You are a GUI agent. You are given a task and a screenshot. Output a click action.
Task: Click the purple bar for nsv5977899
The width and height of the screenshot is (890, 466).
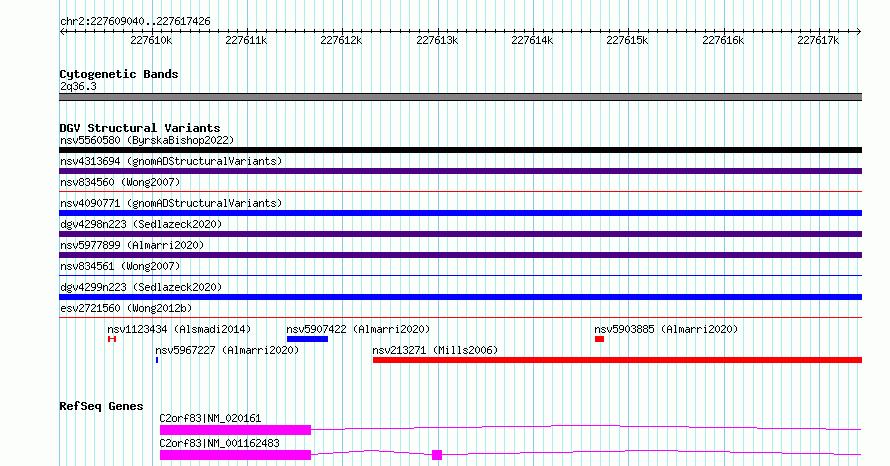(460, 255)
